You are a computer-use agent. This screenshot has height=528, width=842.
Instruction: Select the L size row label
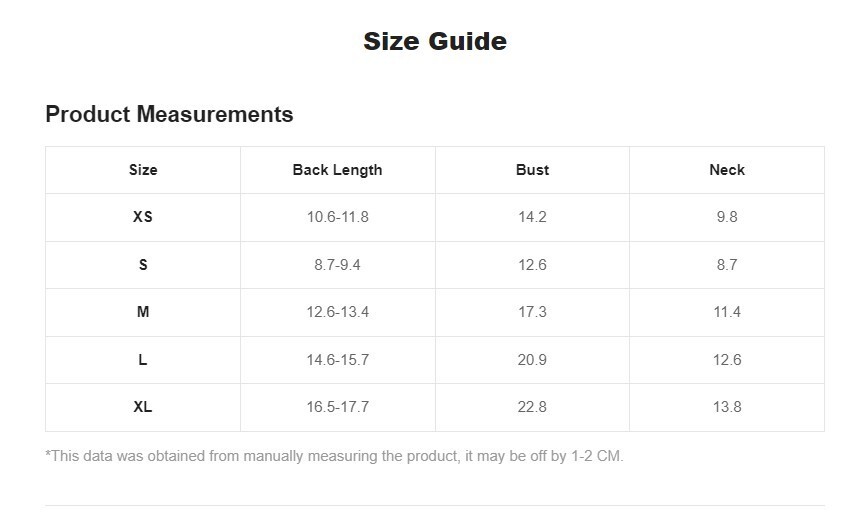(x=143, y=360)
